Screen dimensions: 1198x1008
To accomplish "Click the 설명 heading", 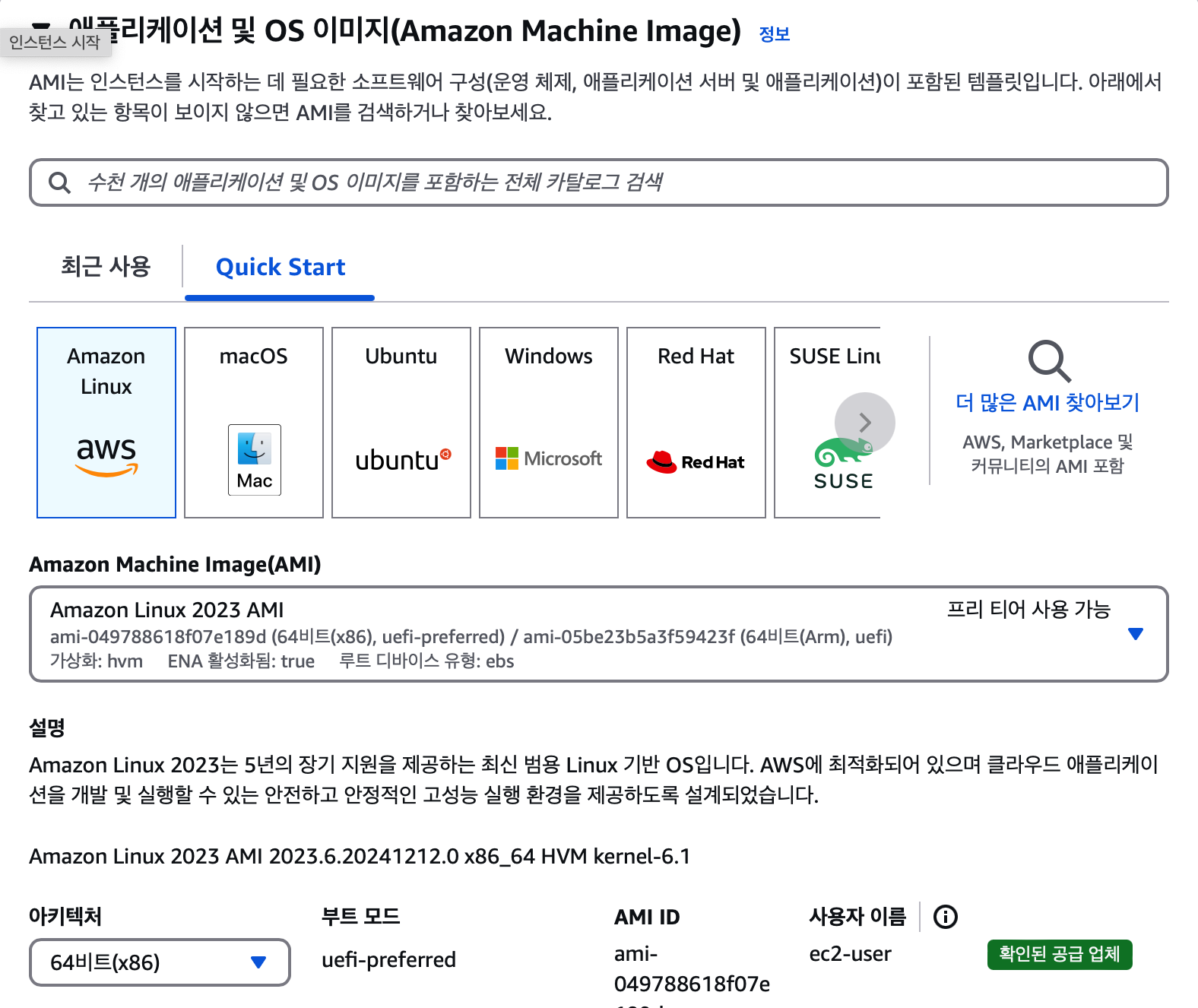I will click(46, 727).
